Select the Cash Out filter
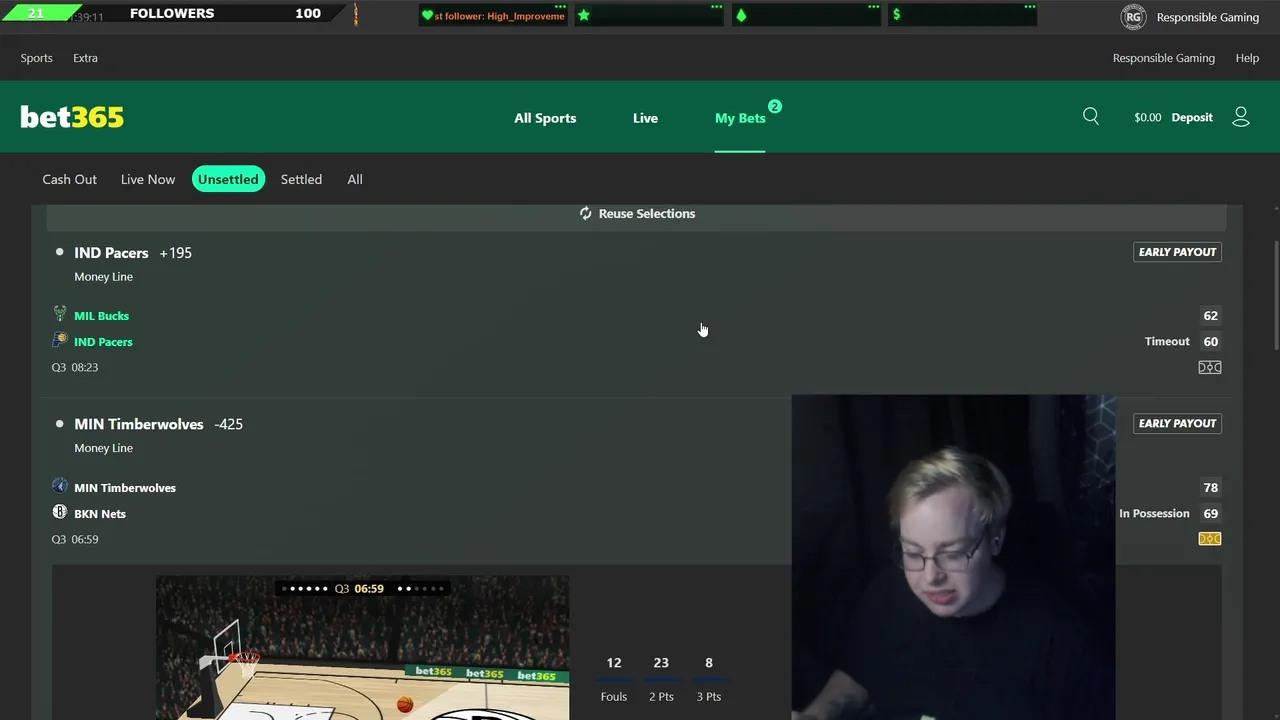 (x=70, y=179)
